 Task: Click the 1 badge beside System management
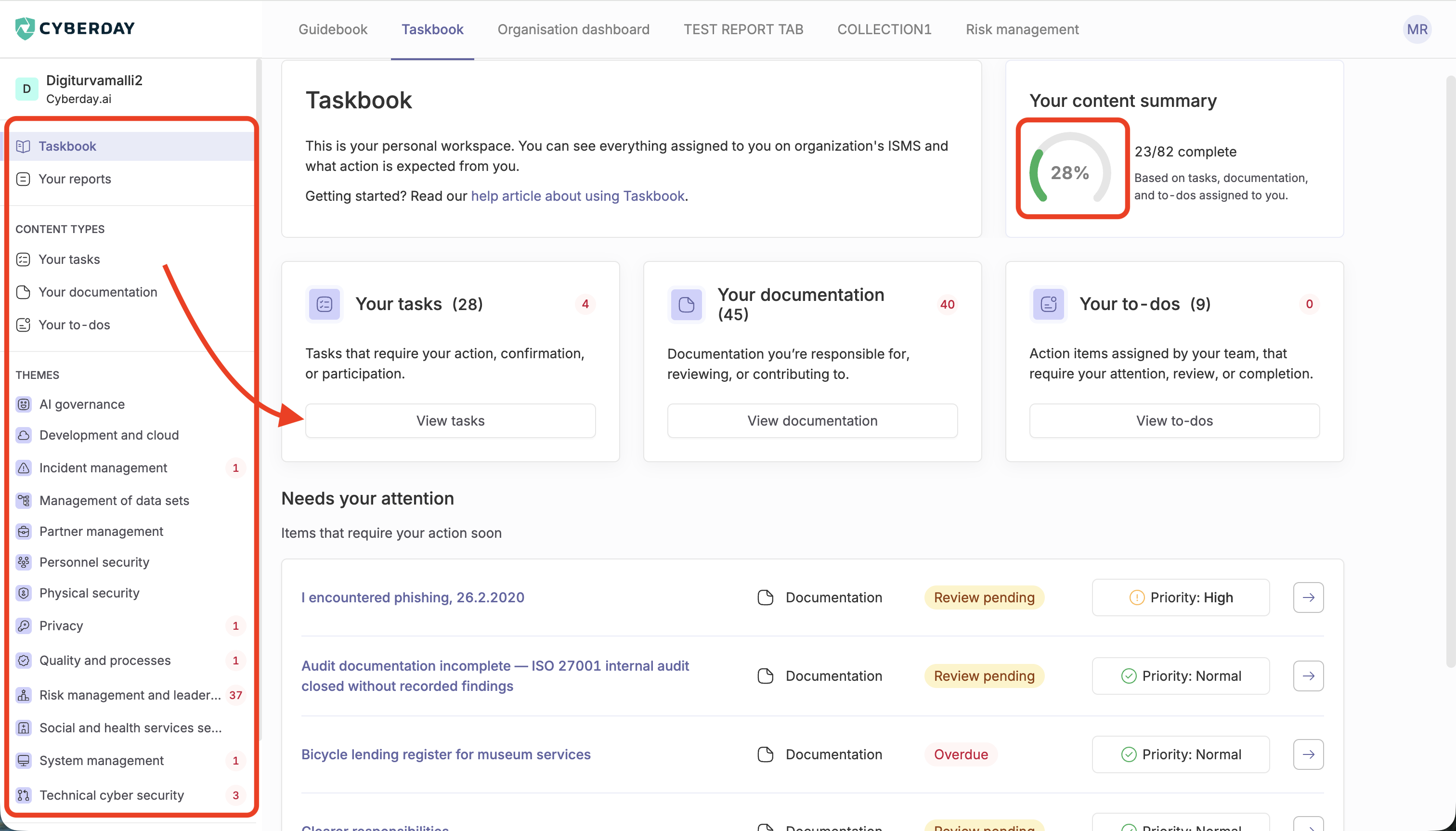(x=235, y=760)
